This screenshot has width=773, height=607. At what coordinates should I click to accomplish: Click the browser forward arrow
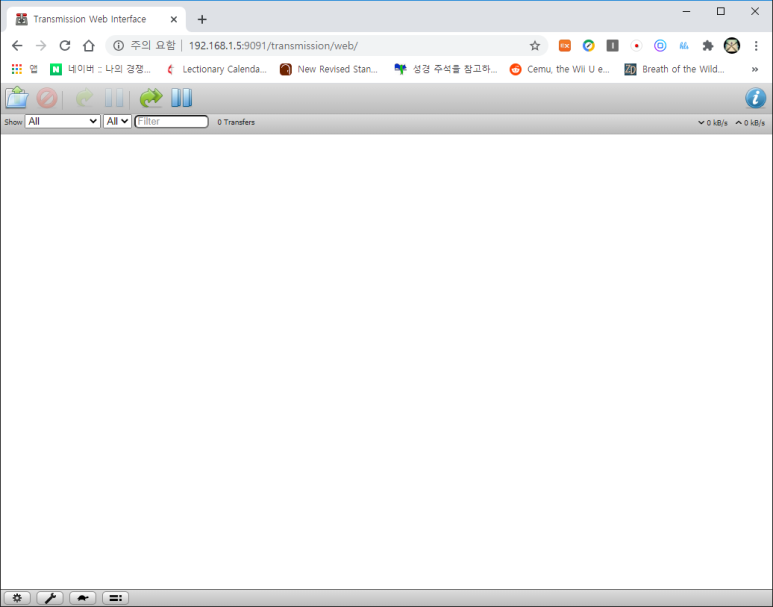click(41, 46)
